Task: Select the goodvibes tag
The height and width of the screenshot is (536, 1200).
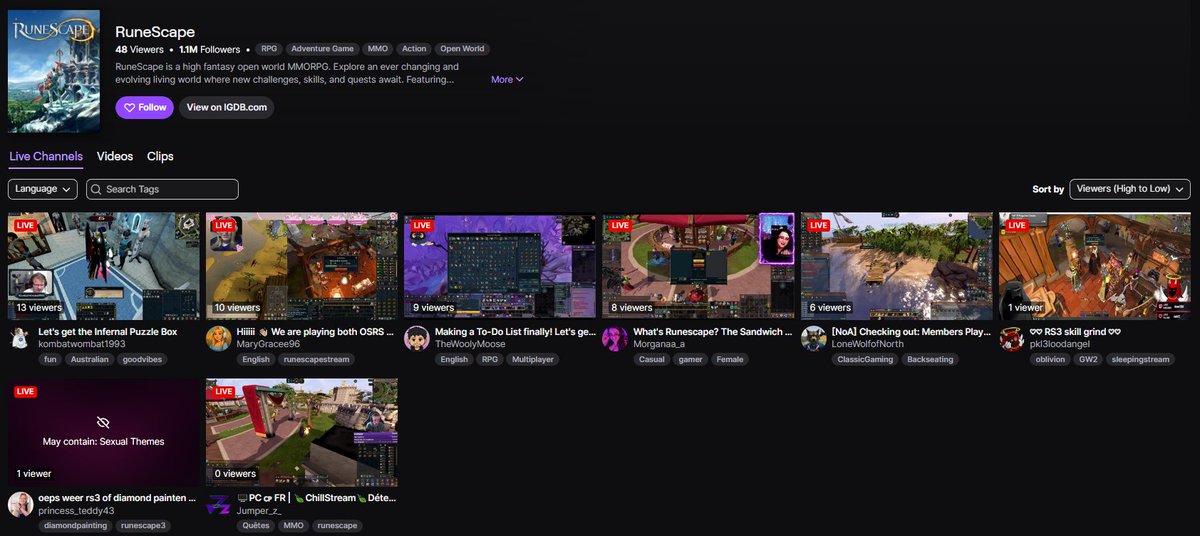Action: (x=142, y=359)
